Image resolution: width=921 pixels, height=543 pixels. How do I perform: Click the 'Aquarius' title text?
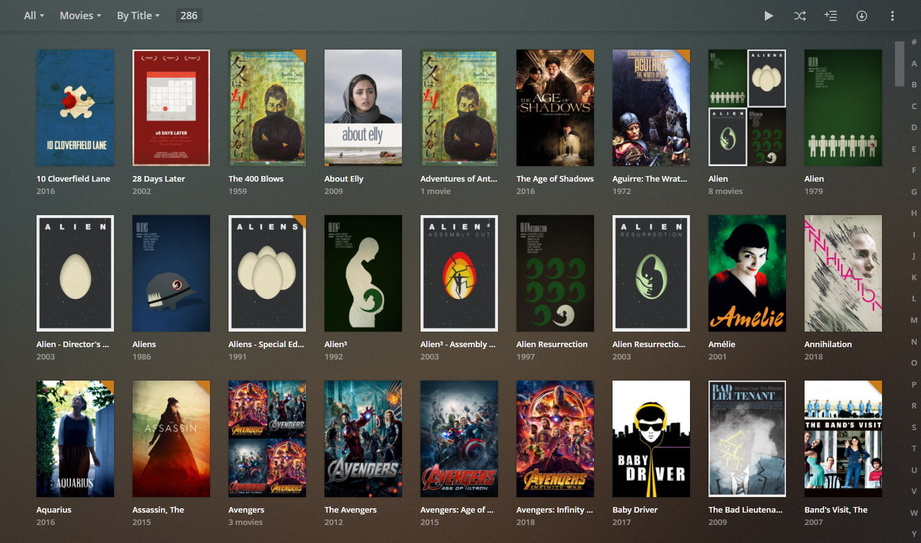[x=54, y=510]
